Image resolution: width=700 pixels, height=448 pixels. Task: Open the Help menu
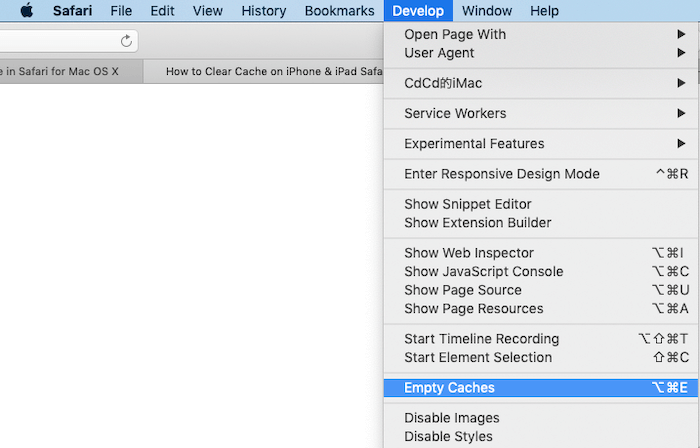[544, 11]
